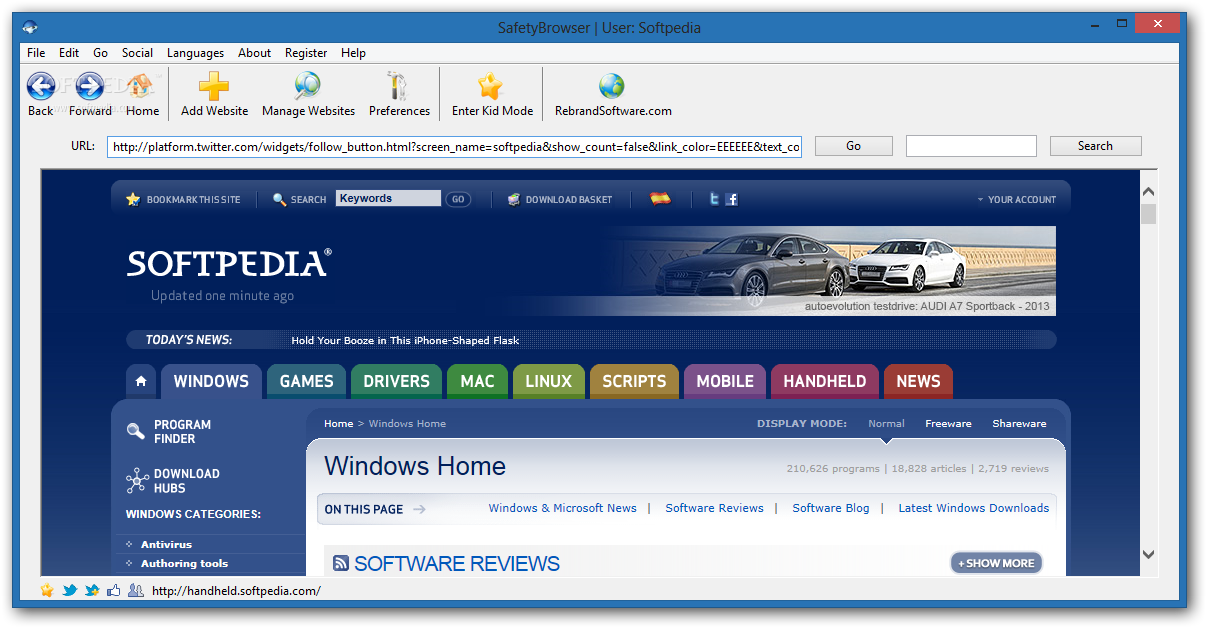Viewport: 1207px width, 628px height.
Task: Open the File menu
Action: click(36, 53)
